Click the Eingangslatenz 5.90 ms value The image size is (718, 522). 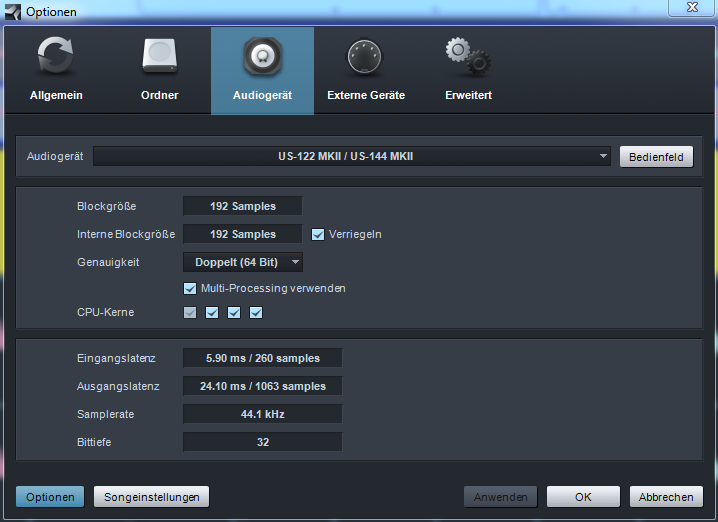tap(263, 358)
